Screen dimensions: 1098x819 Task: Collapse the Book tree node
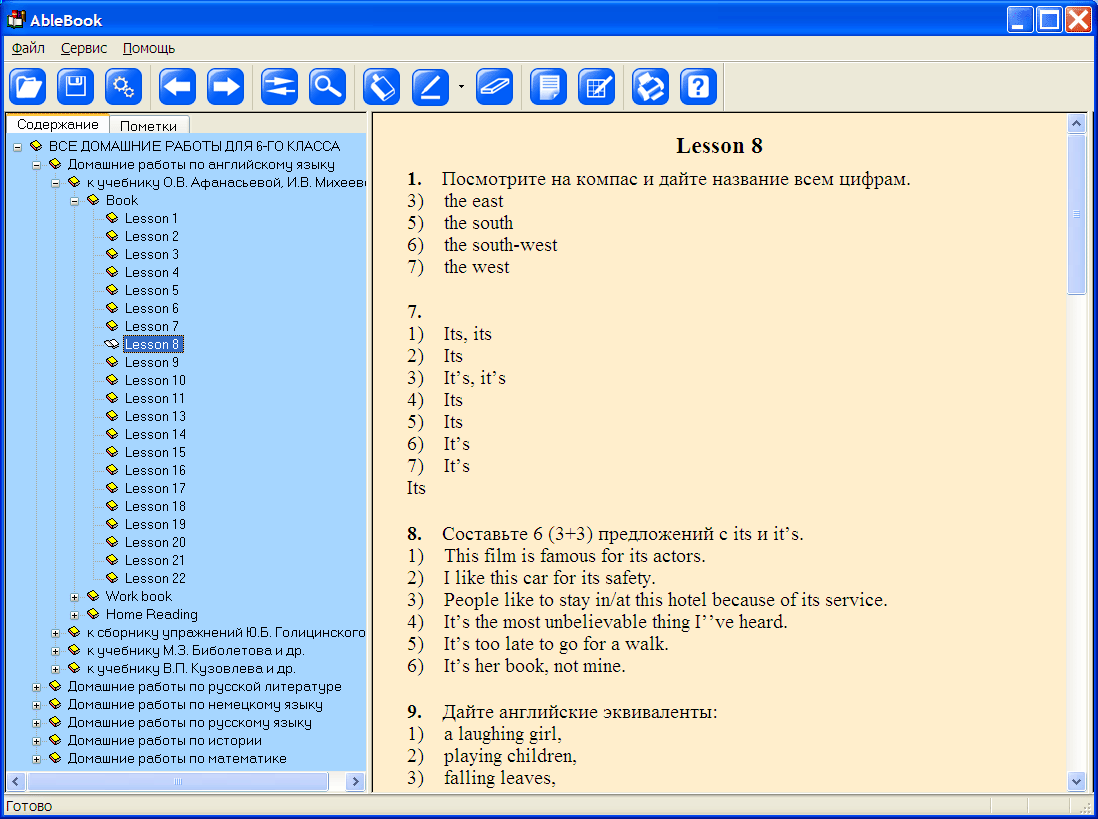click(75, 201)
